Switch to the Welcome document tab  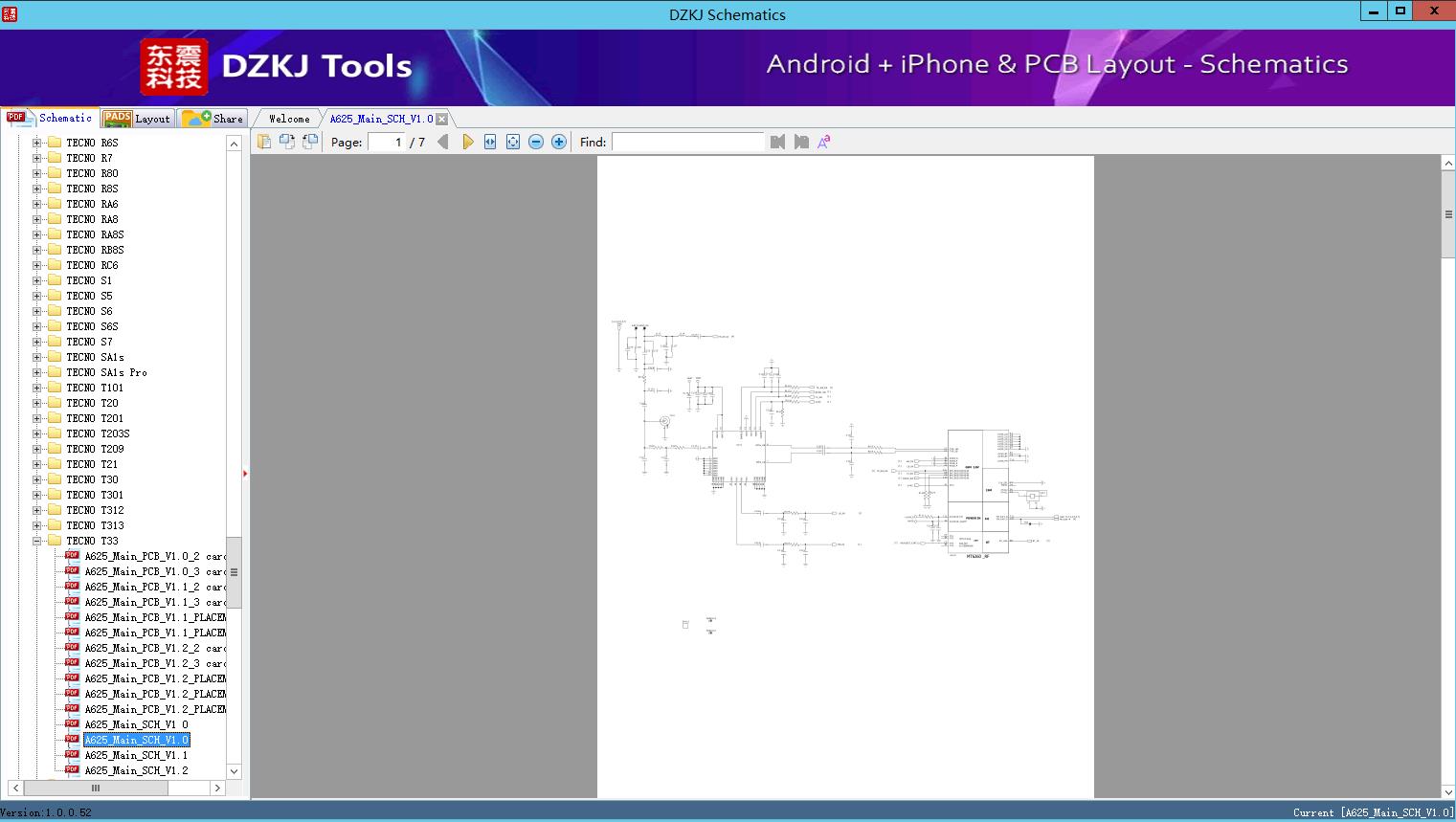point(289,119)
